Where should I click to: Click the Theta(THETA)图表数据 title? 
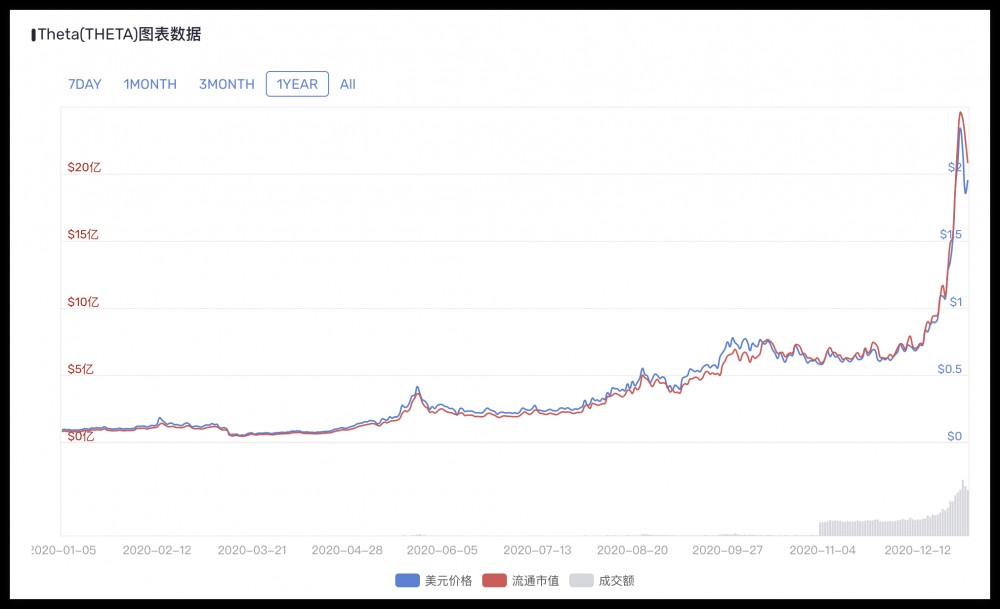[x=119, y=34]
